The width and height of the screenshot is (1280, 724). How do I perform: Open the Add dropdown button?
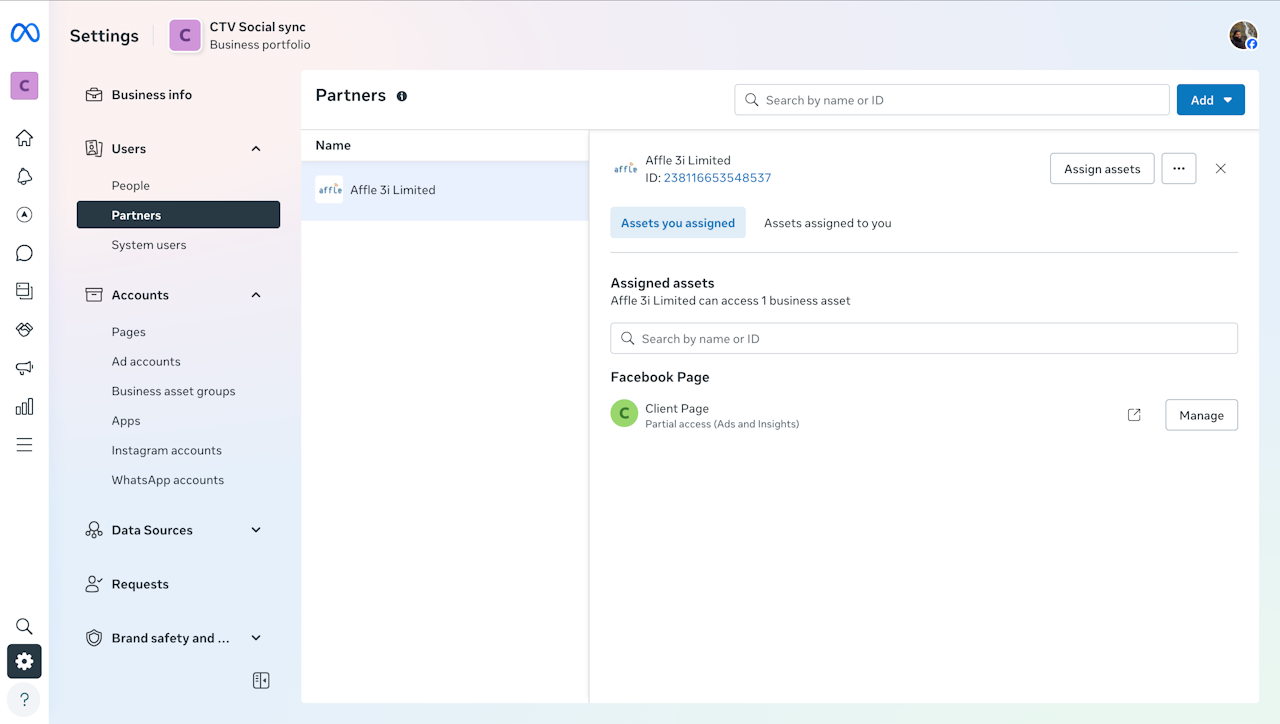pyautogui.click(x=1210, y=100)
